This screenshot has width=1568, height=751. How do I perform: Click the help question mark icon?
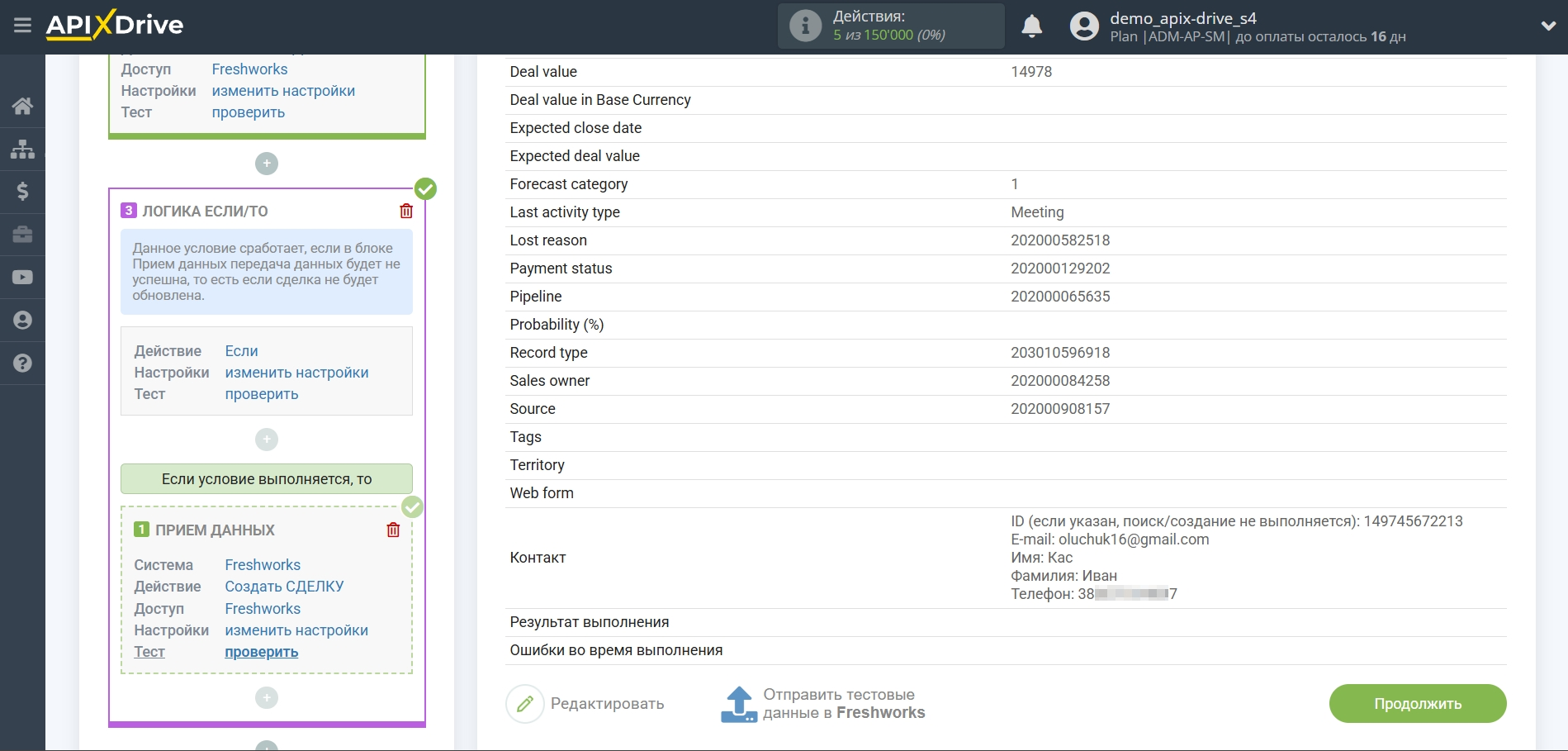pos(22,364)
